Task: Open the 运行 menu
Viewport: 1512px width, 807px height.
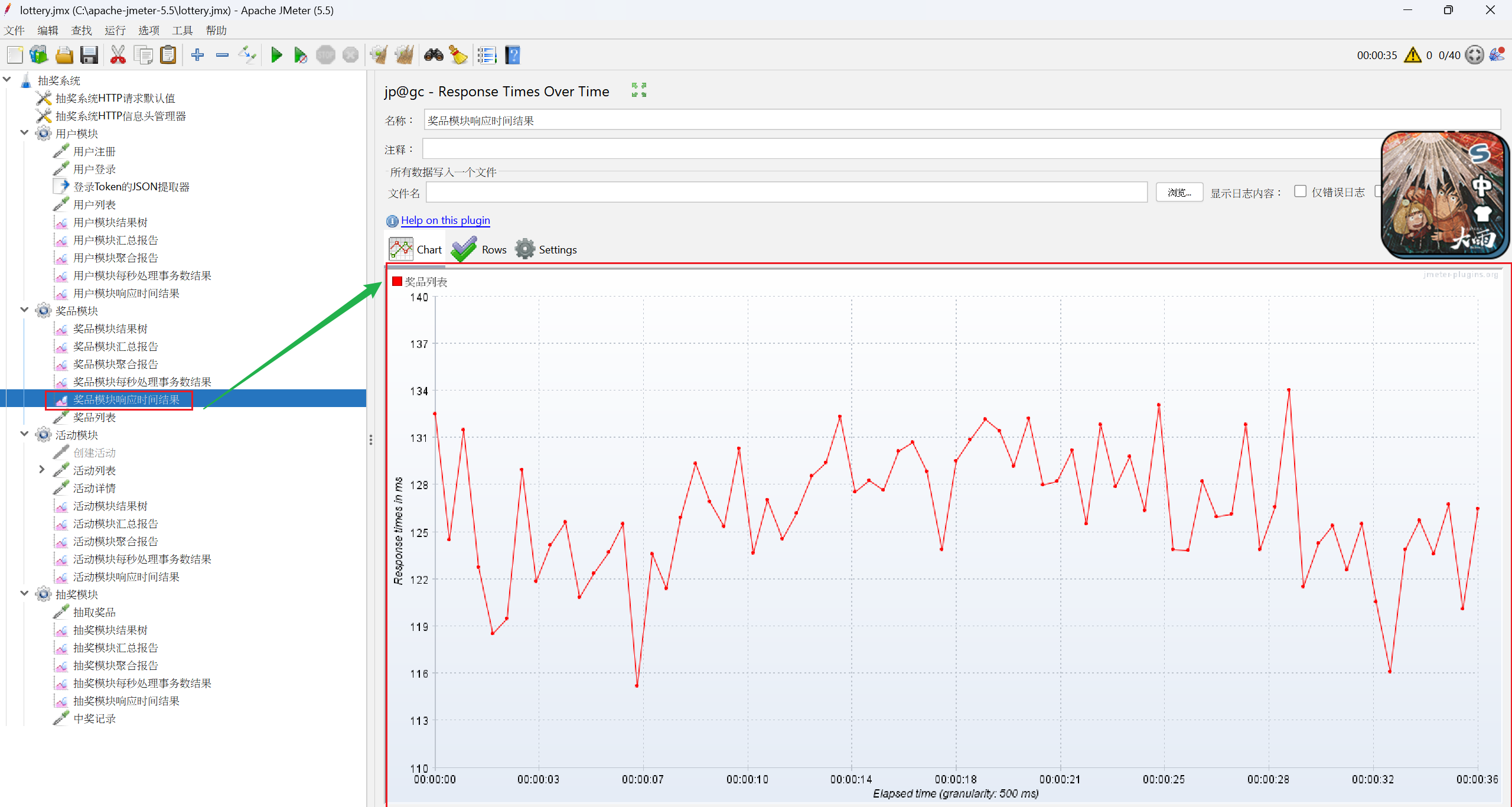Action: pyautogui.click(x=115, y=30)
